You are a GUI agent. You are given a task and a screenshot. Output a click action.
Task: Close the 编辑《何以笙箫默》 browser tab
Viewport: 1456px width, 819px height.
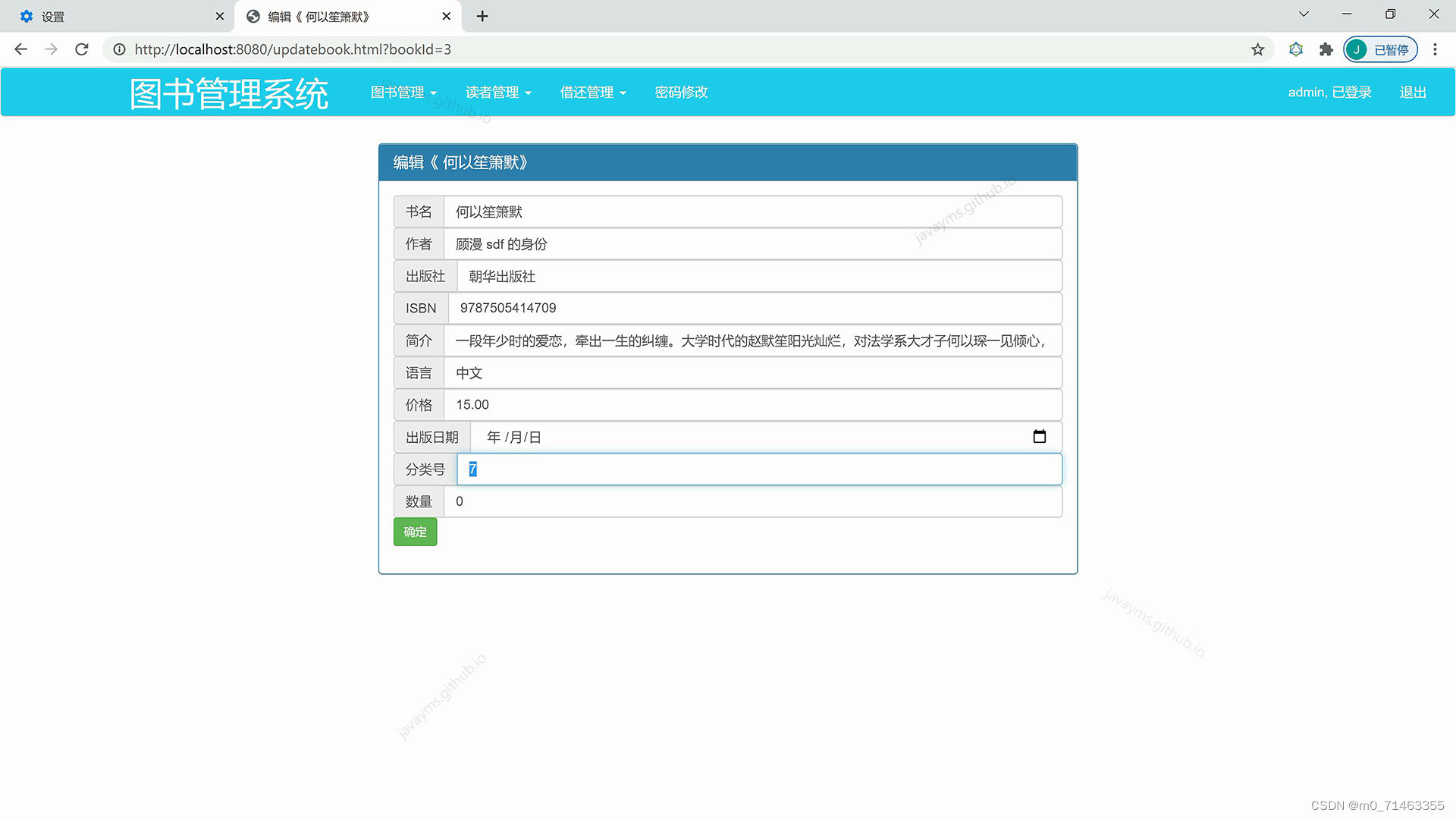point(446,16)
